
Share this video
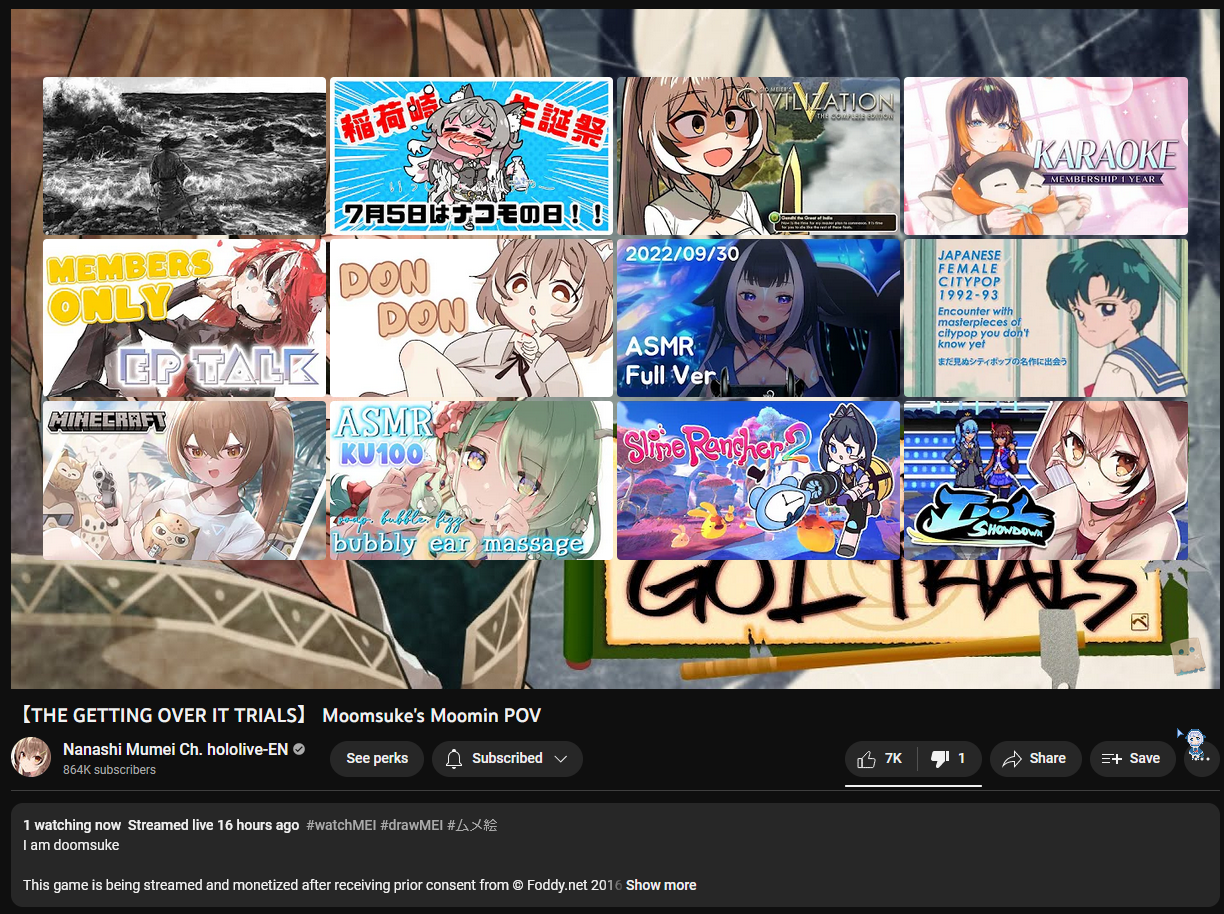[x=1035, y=759]
